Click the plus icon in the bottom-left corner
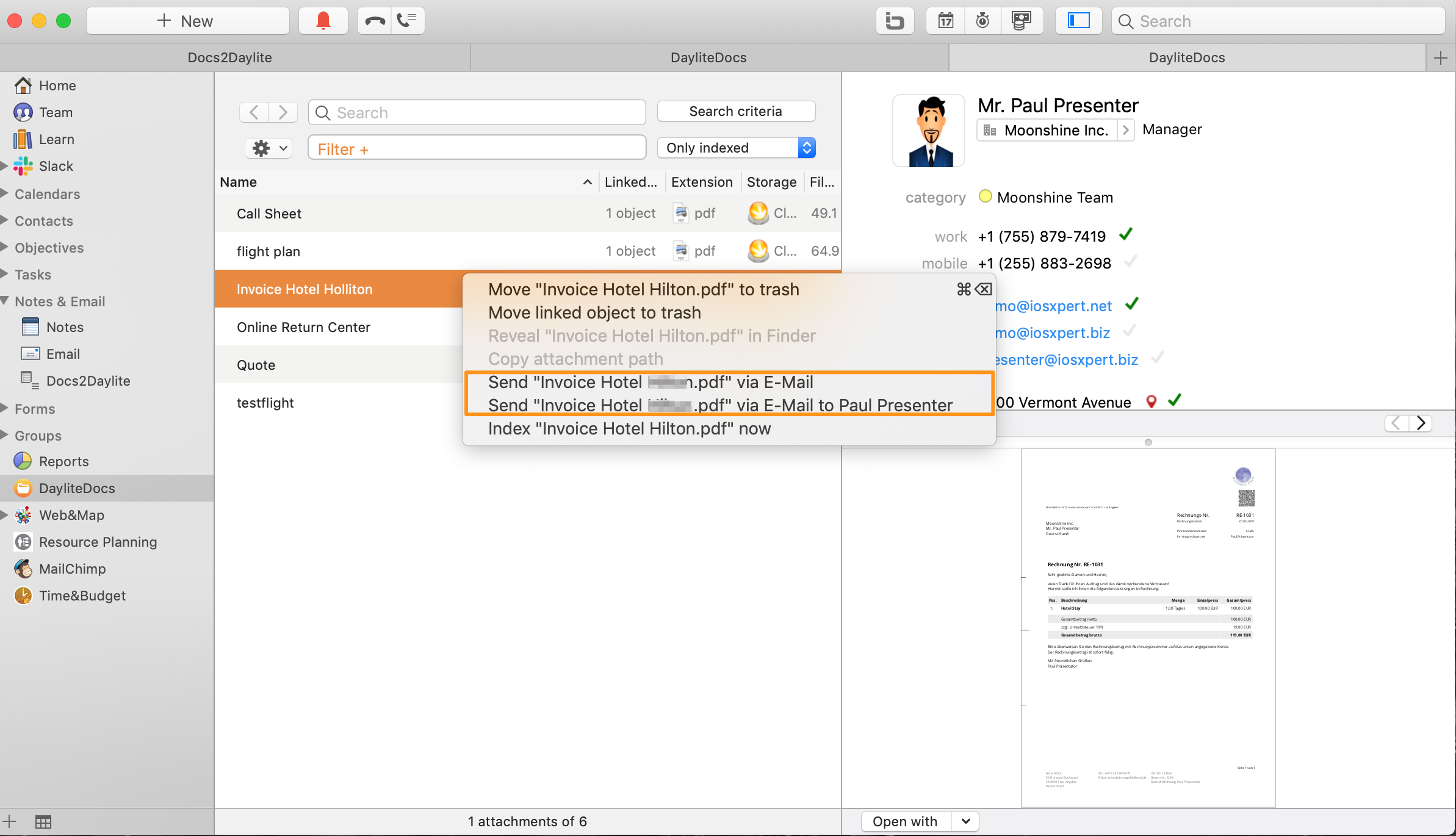Image resolution: width=1456 pixels, height=836 pixels. coord(10,821)
